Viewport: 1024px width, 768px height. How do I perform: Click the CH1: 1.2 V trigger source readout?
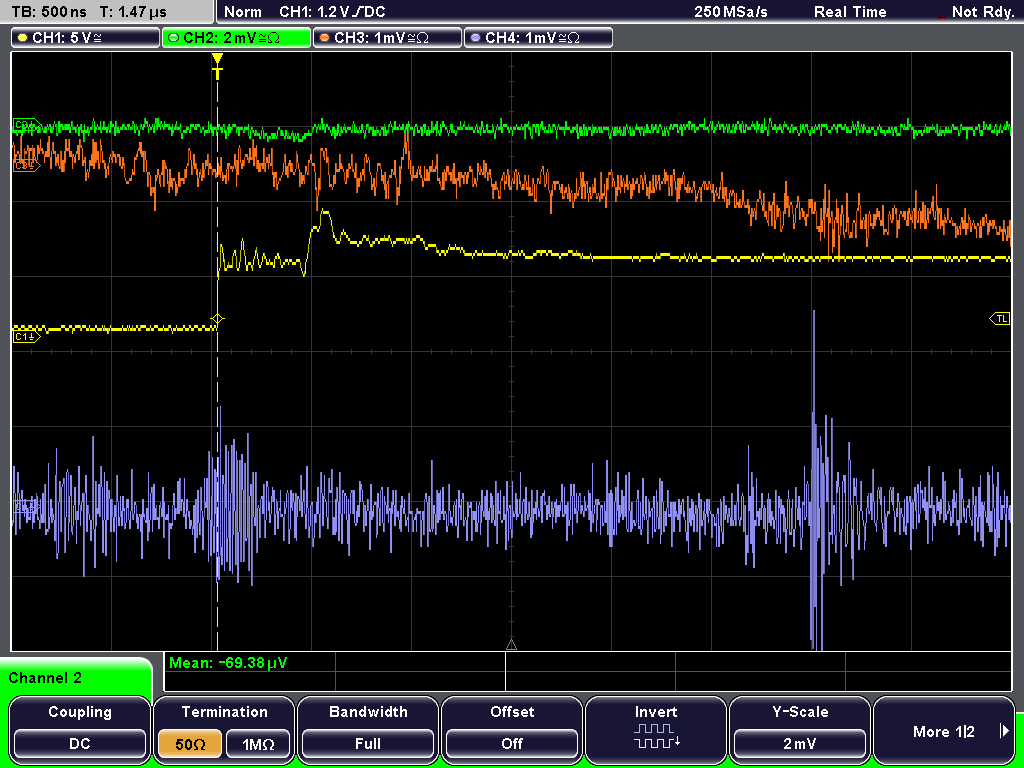coord(332,12)
